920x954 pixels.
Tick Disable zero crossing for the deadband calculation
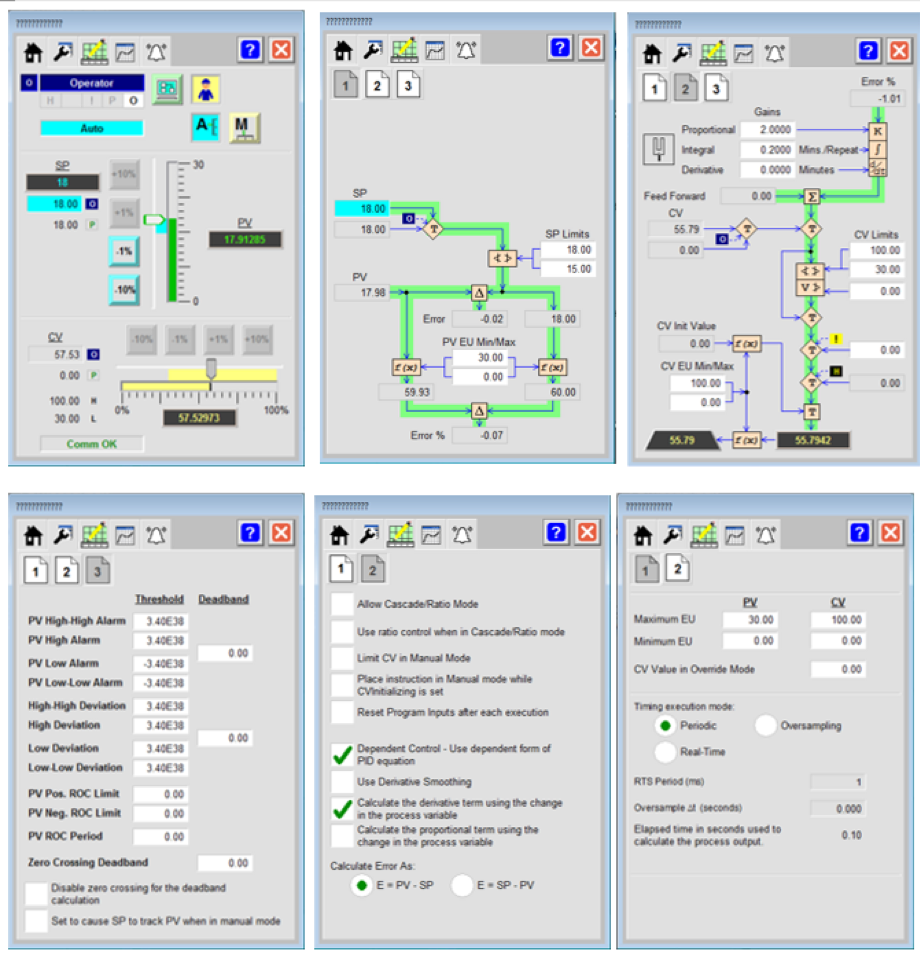(x=37, y=894)
